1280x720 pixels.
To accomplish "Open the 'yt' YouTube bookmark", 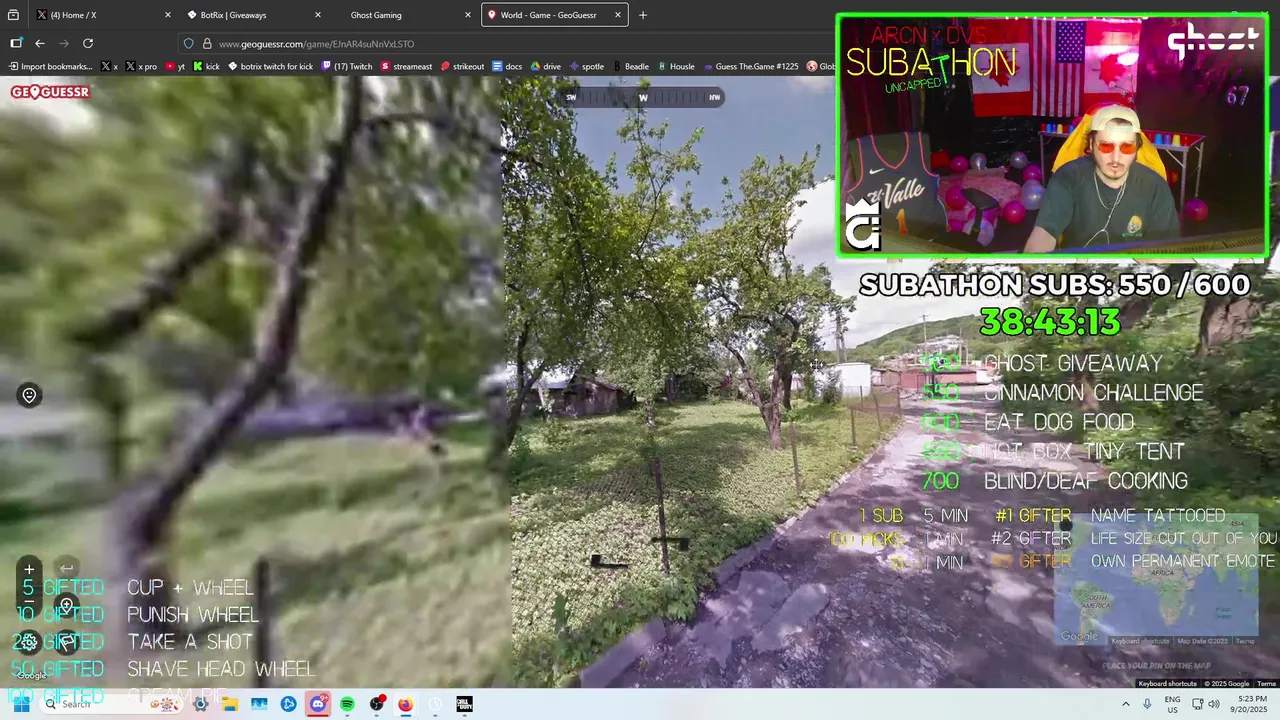I will click(x=175, y=67).
